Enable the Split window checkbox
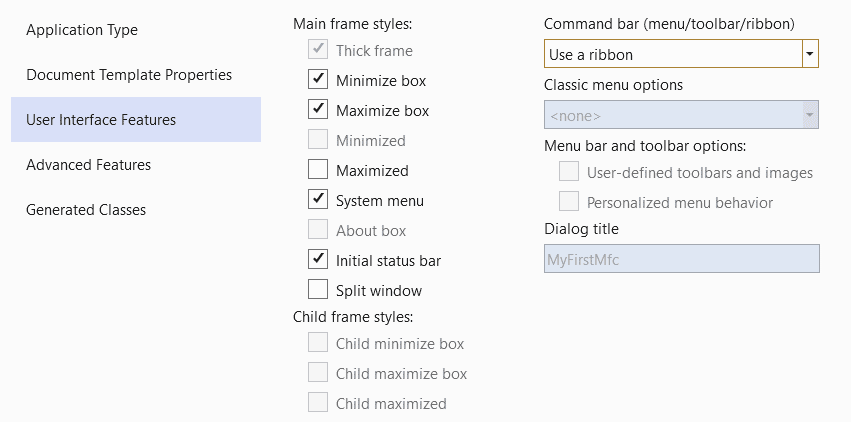 pyautogui.click(x=318, y=290)
